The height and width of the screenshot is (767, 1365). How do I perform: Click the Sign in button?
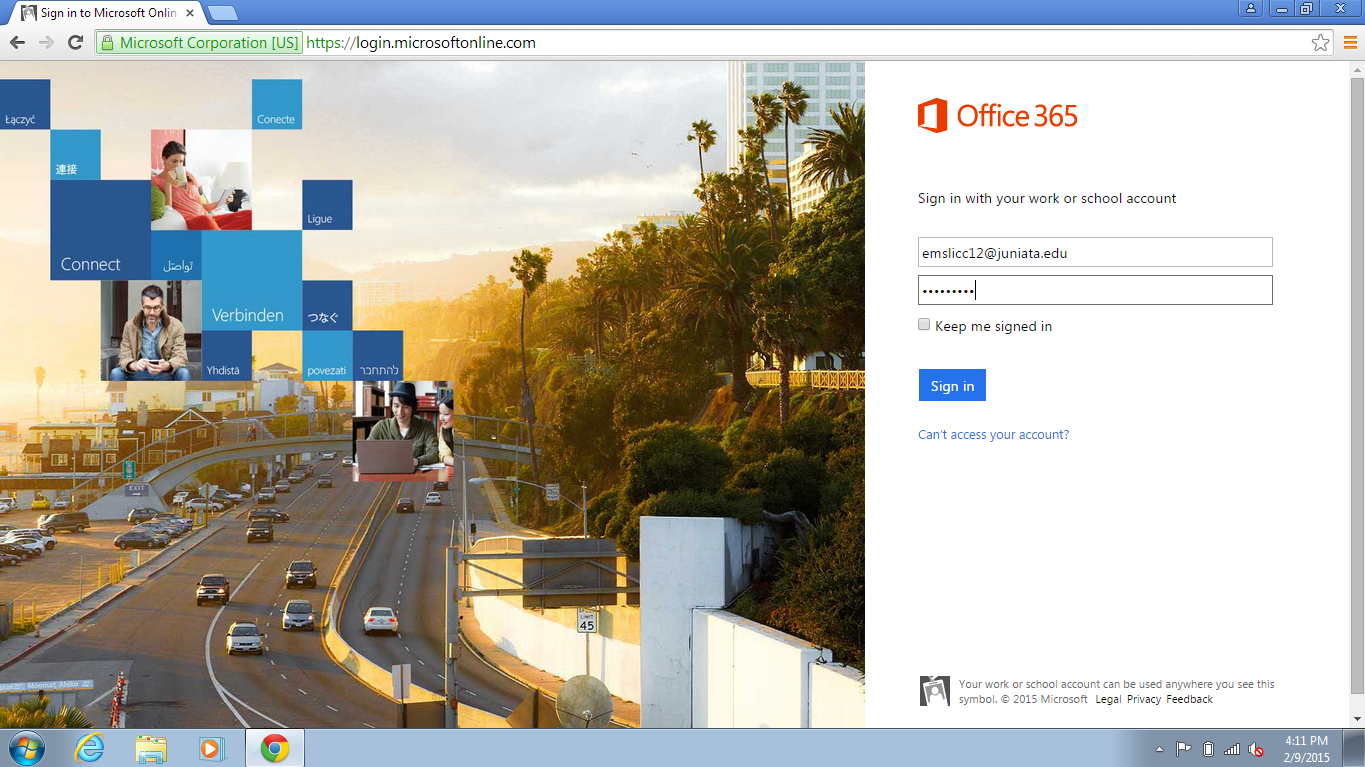pyautogui.click(x=952, y=385)
